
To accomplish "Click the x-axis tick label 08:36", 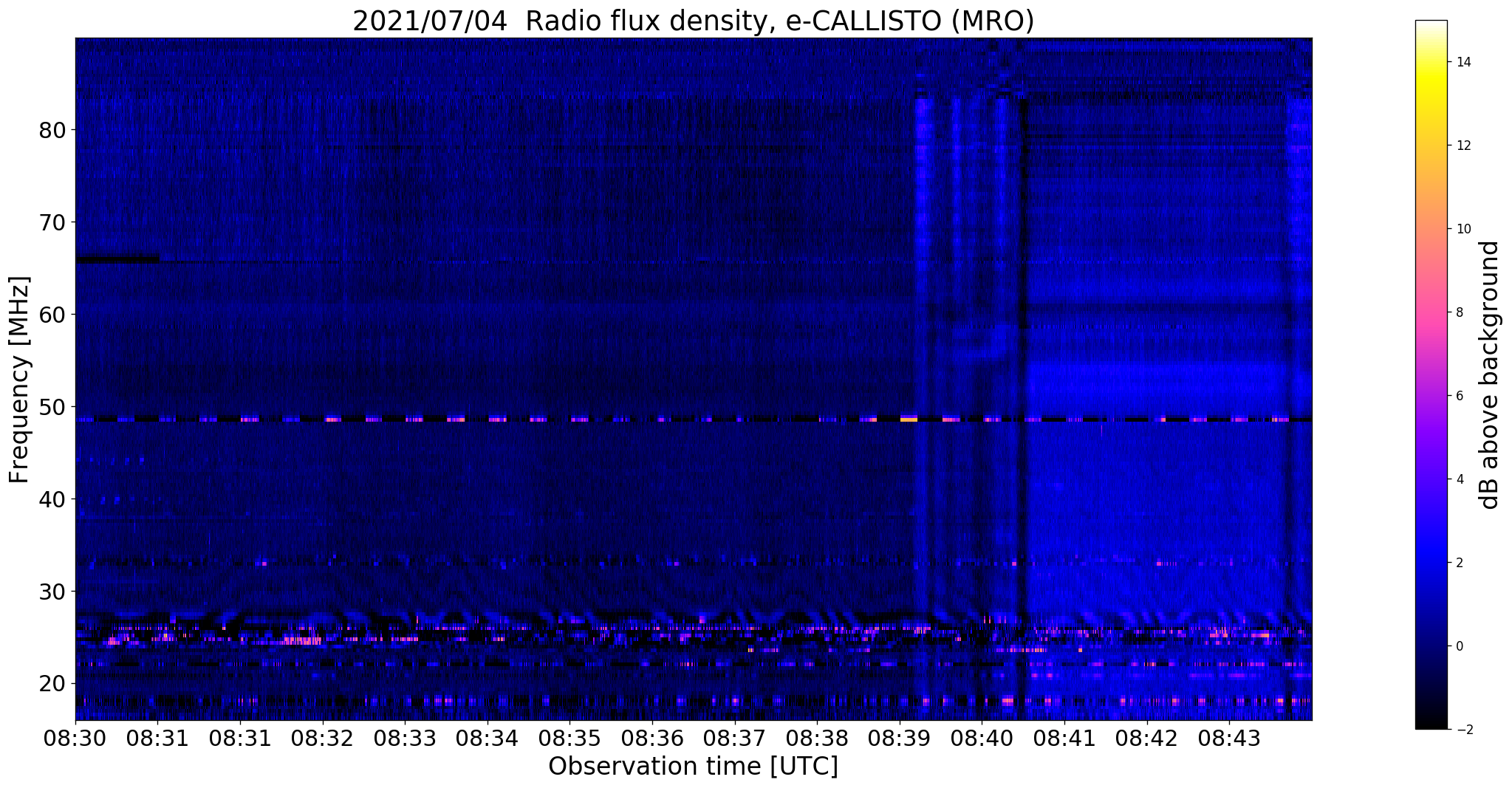I will [x=652, y=739].
